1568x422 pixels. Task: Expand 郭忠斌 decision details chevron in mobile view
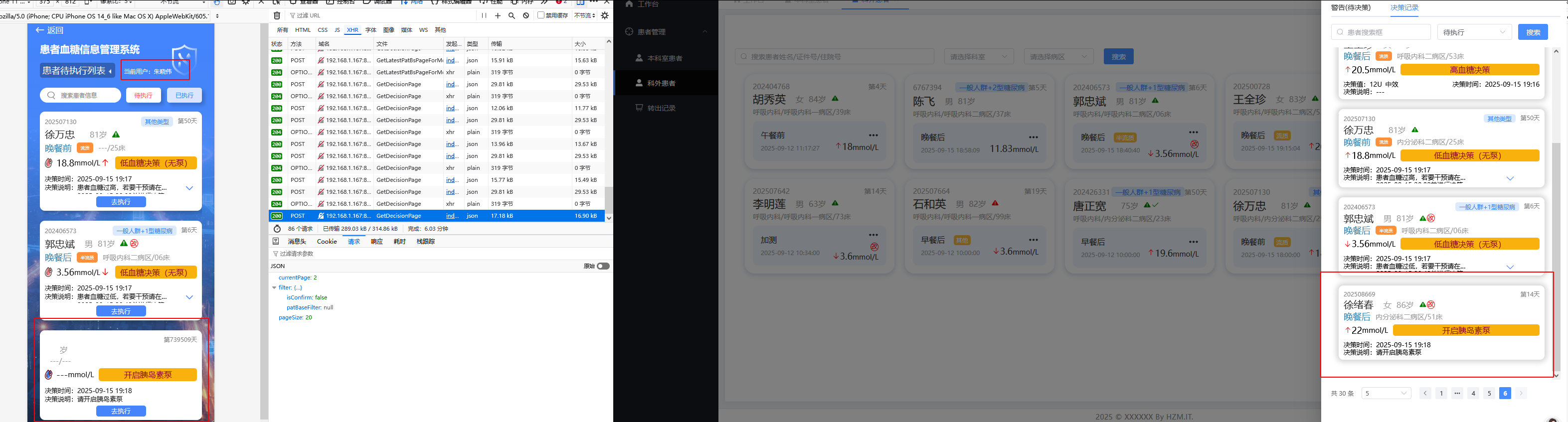tap(189, 297)
